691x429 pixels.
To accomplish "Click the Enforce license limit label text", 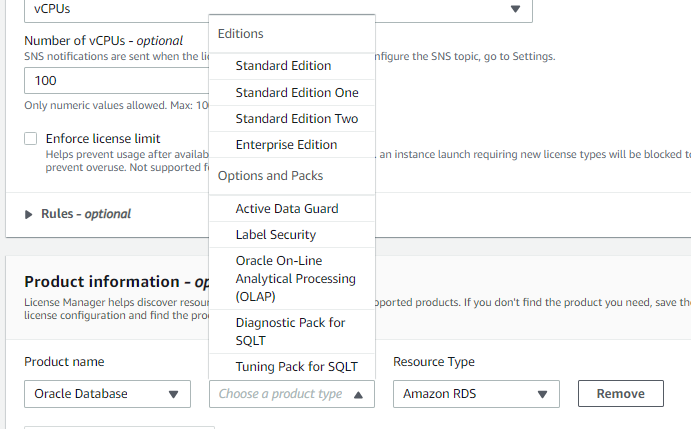I will click(103, 138).
